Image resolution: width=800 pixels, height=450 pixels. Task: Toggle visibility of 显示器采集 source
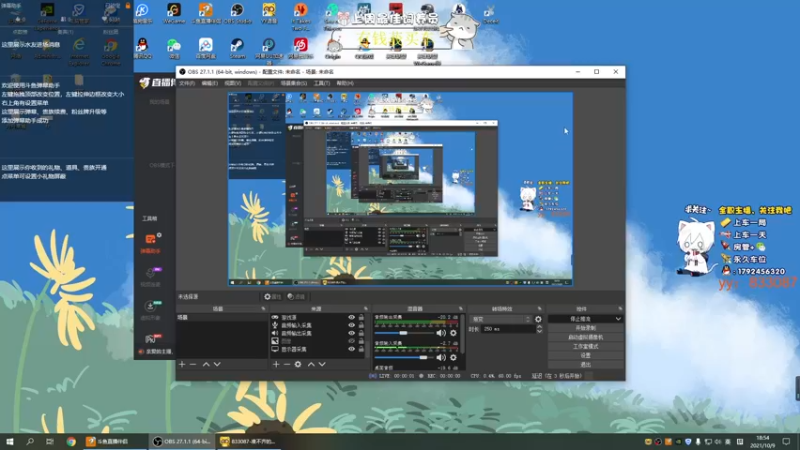tap(352, 349)
